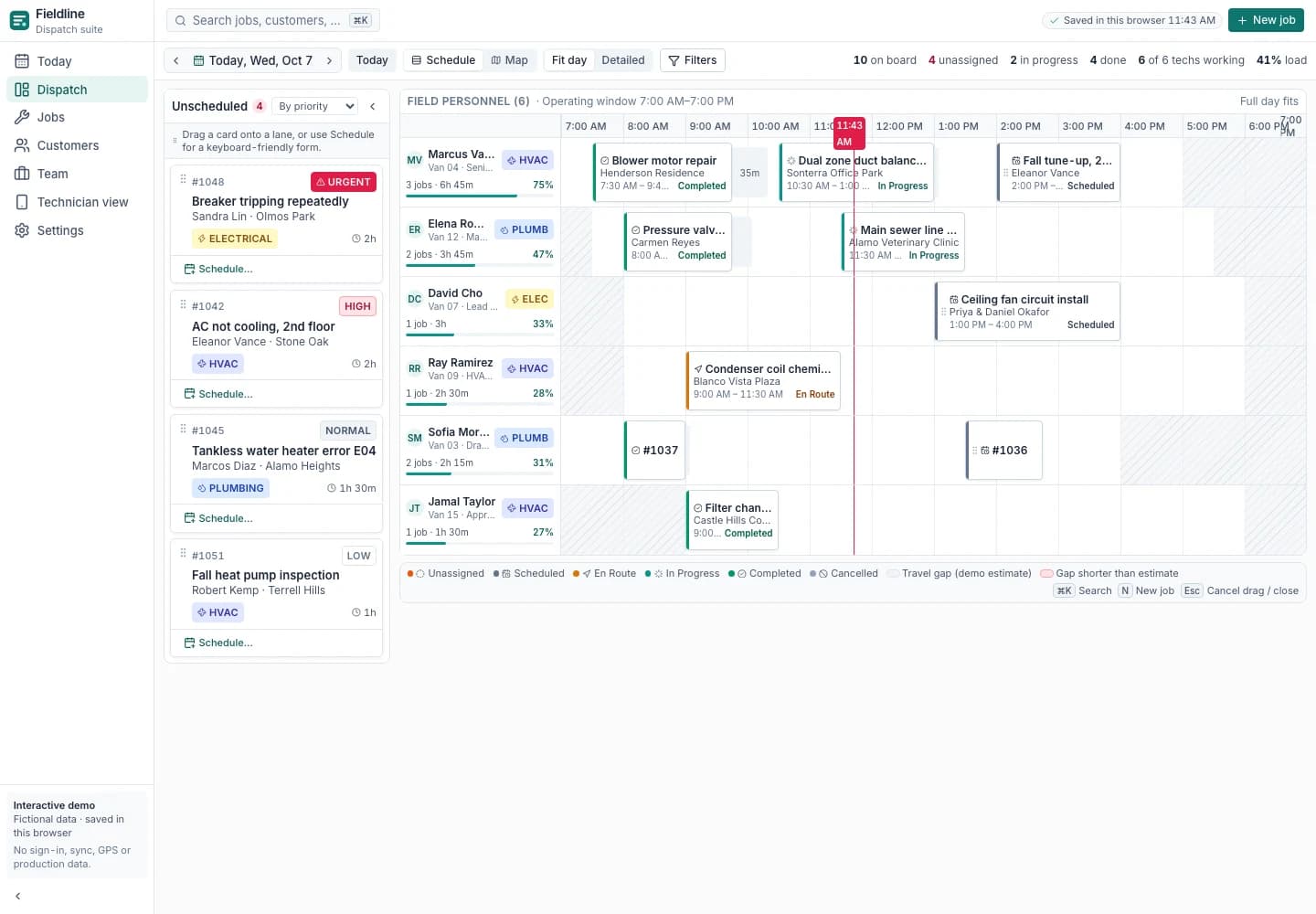Collapse the left sidebar chevron
The height and width of the screenshot is (914, 1316).
pos(17,897)
